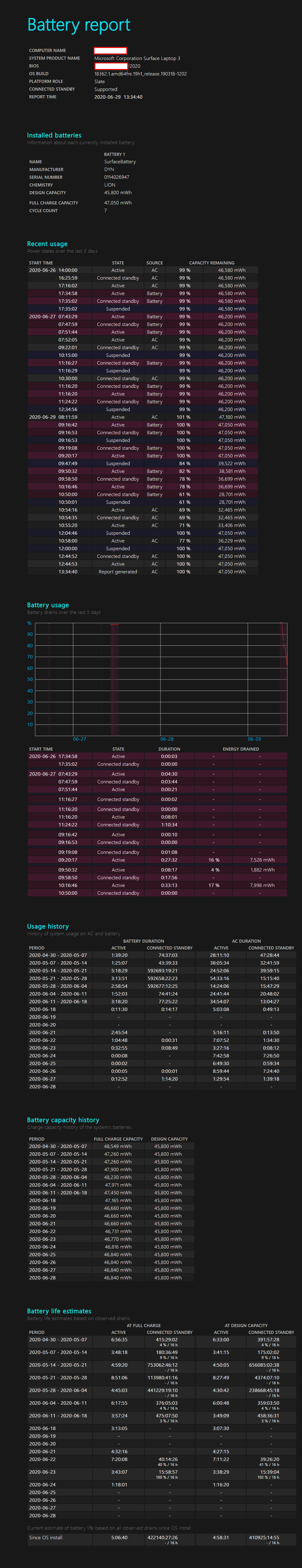Viewport: 302px width, 1568px height.
Task: Click the "39,522 mWh" capacity value
Action: [x=232, y=463]
